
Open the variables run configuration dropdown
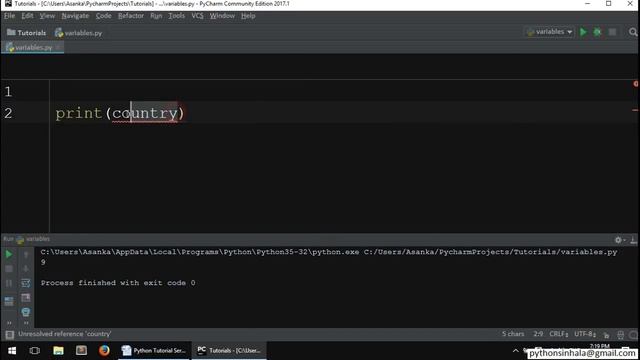point(549,32)
